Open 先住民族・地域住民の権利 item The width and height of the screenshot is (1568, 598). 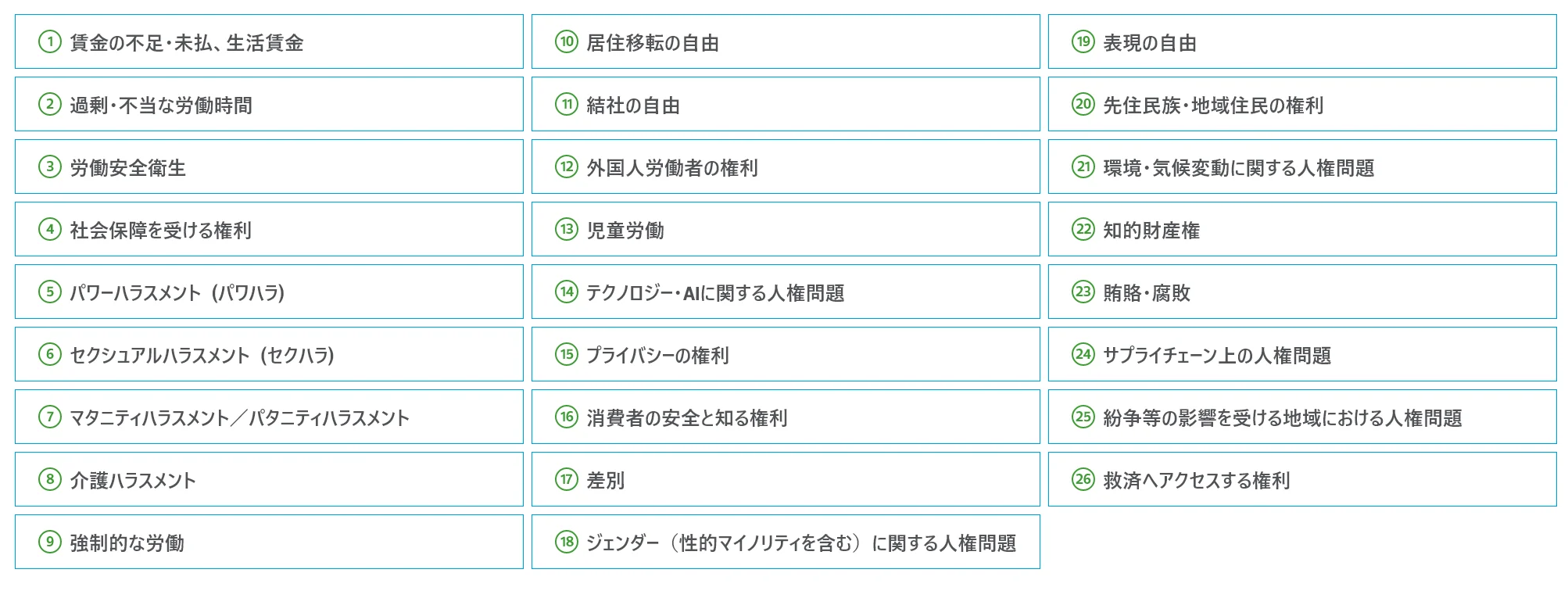click(1302, 104)
